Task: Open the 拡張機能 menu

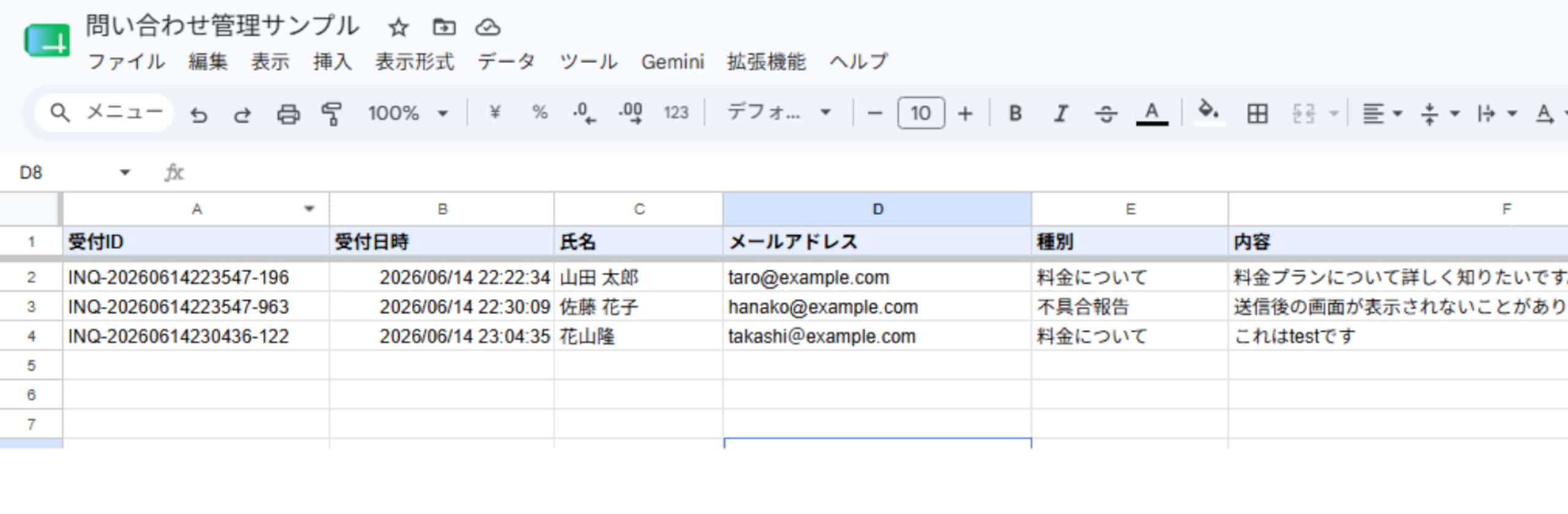Action: (766, 62)
